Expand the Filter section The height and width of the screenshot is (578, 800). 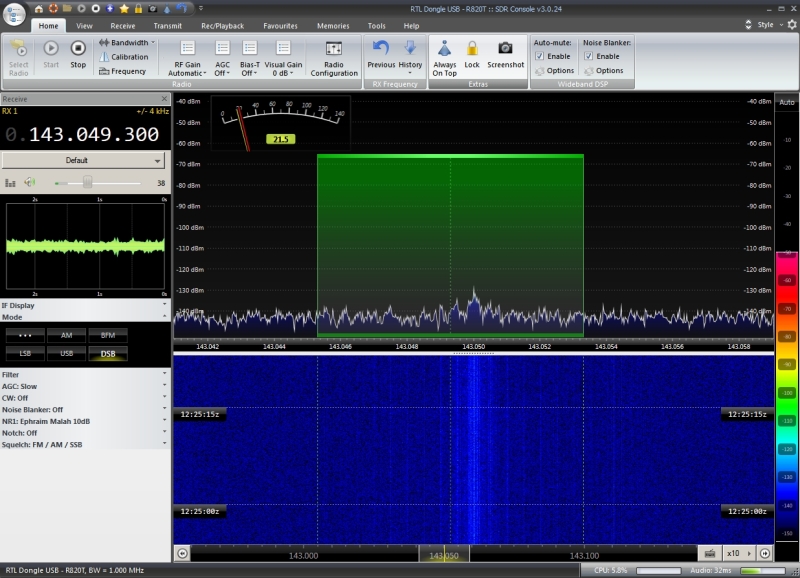click(85, 374)
